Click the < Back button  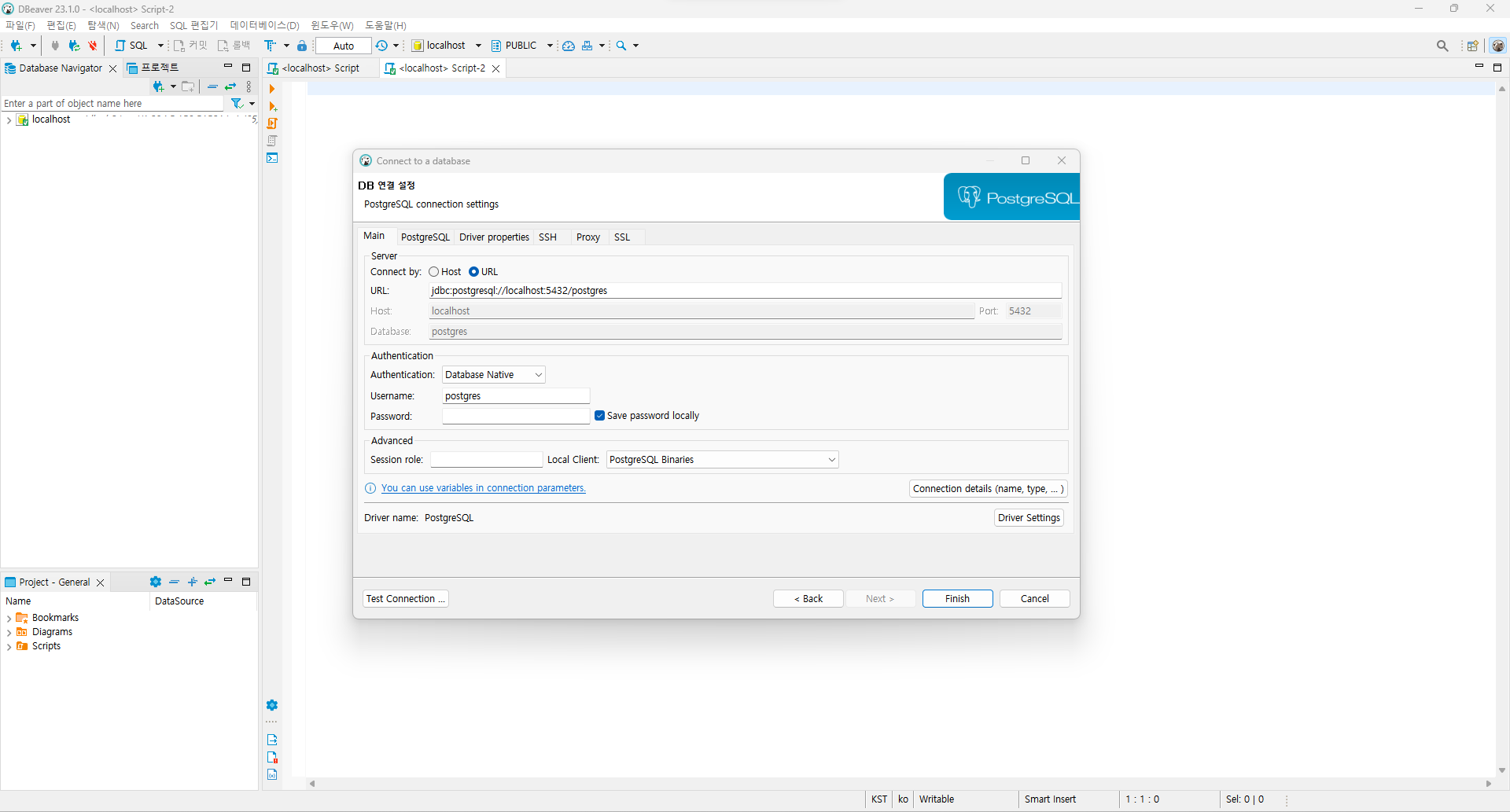808,599
